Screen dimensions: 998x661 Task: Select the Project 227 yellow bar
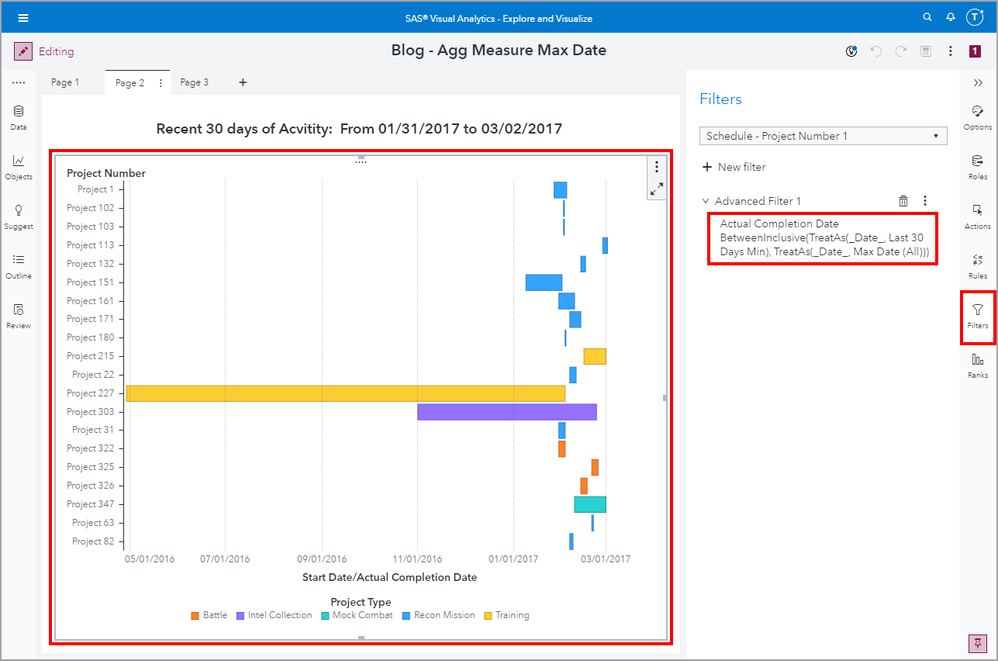(x=346, y=393)
